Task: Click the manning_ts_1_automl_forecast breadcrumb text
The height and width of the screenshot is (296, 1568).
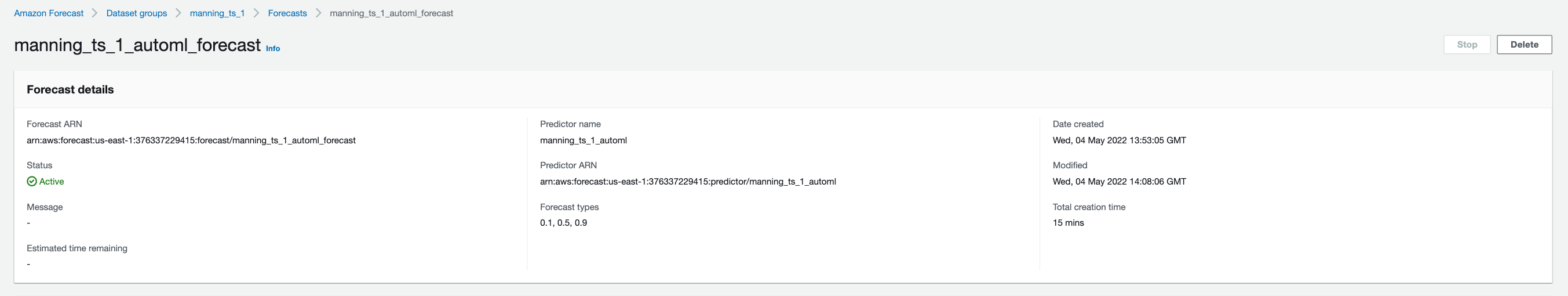Action: point(391,13)
